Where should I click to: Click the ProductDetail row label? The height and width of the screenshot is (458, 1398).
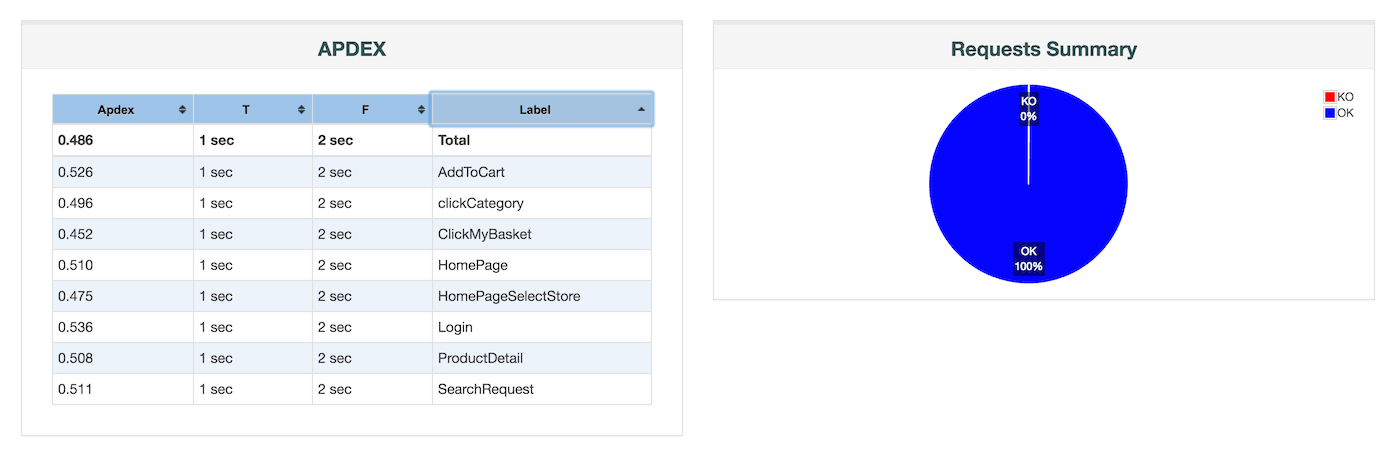point(480,358)
